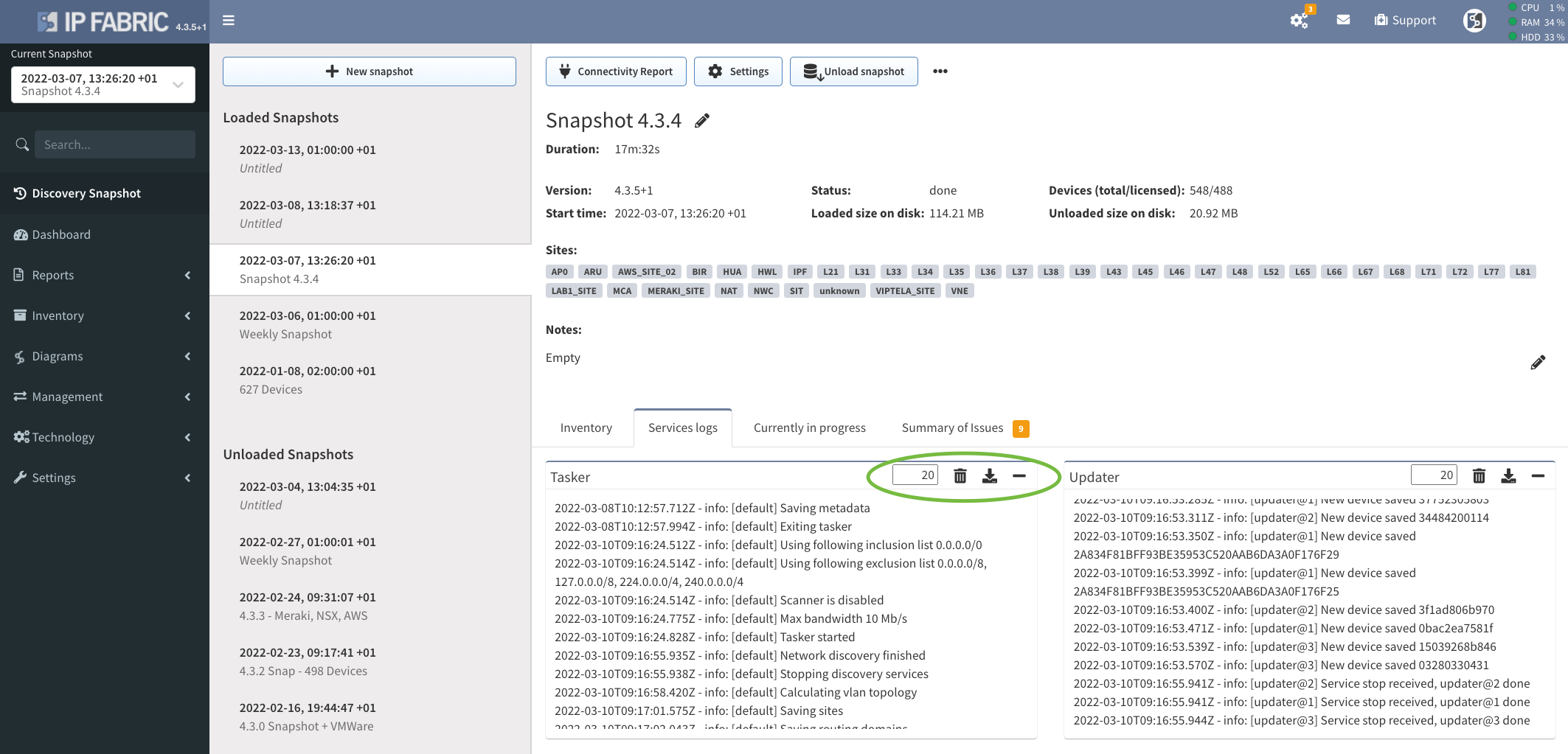Expand the Diagrams menu

point(103,356)
